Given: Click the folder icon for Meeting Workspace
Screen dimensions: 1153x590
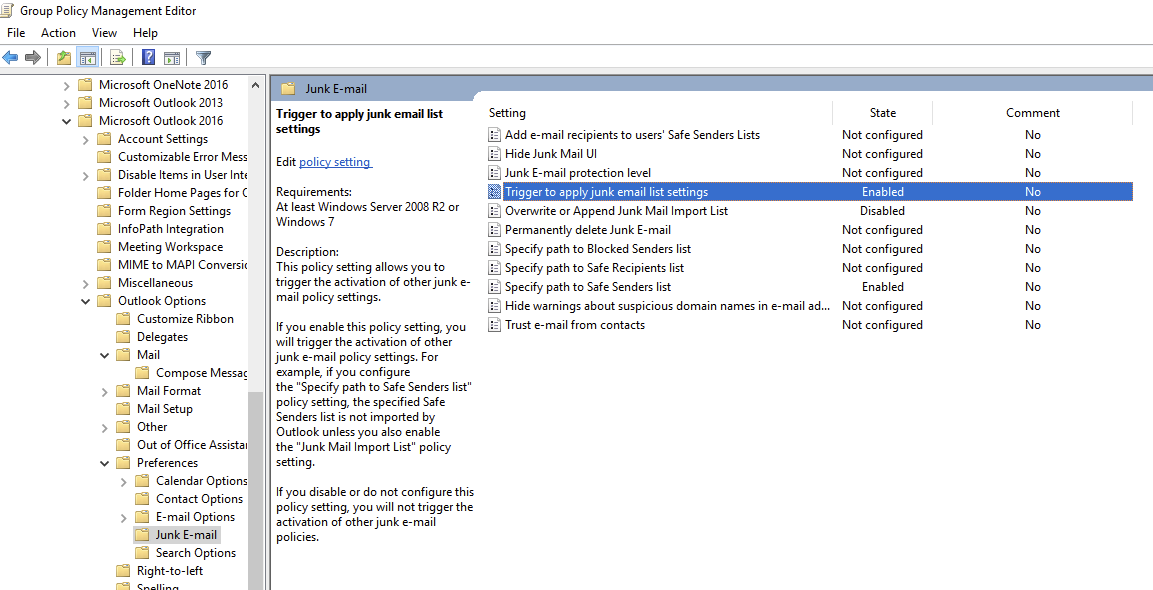Looking at the screenshot, I should (104, 247).
